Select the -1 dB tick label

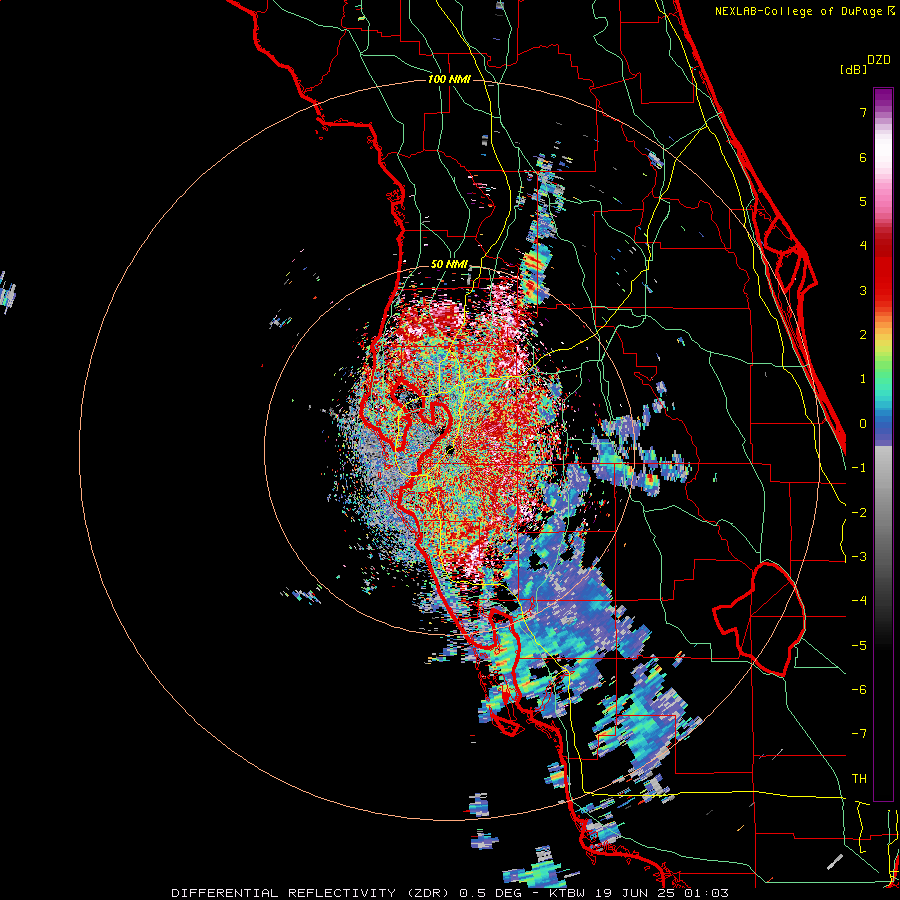click(859, 468)
